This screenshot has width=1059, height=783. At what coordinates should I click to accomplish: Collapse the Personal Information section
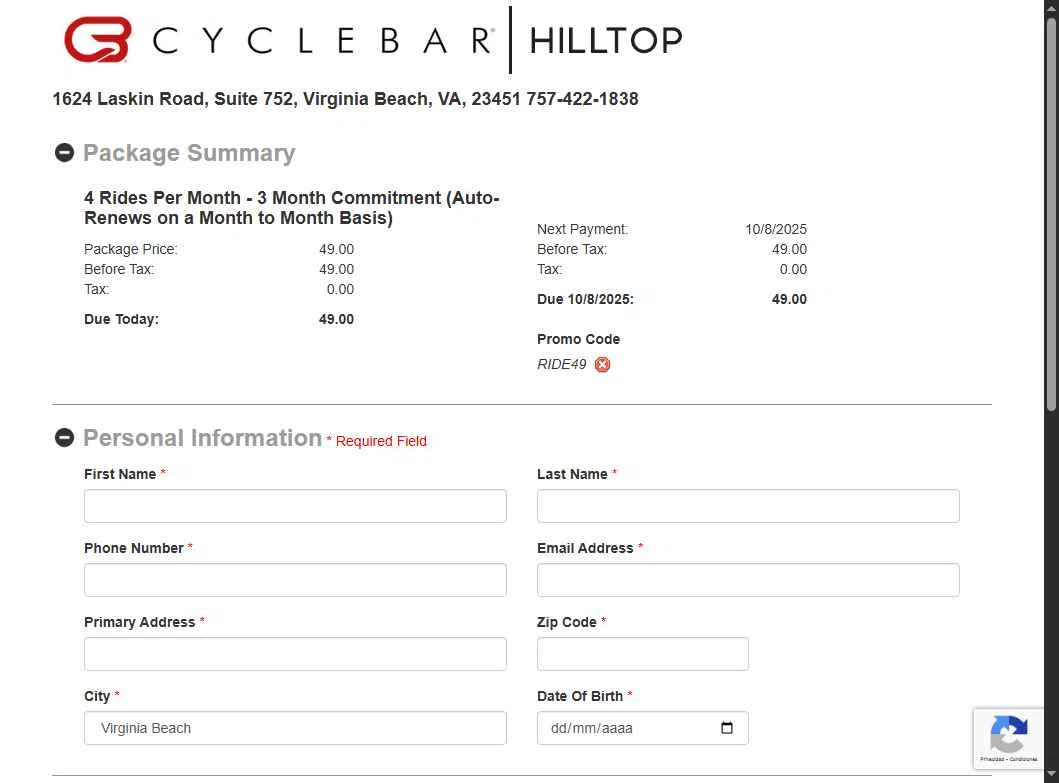point(64,438)
